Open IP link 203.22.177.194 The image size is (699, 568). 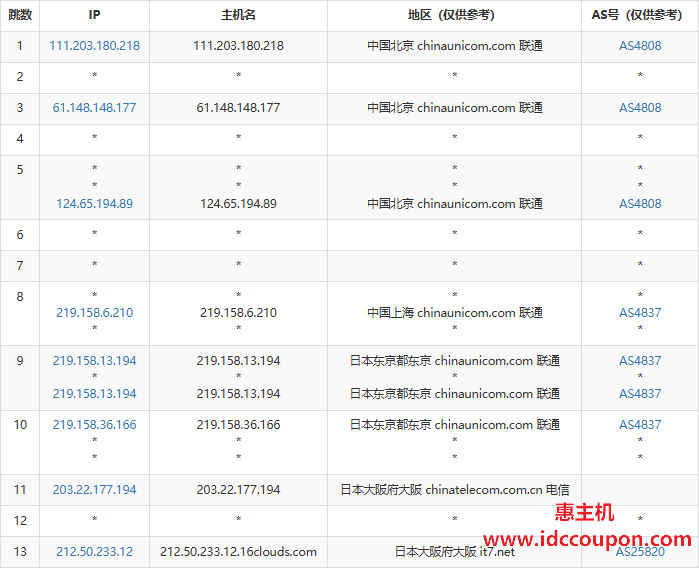(x=95, y=490)
